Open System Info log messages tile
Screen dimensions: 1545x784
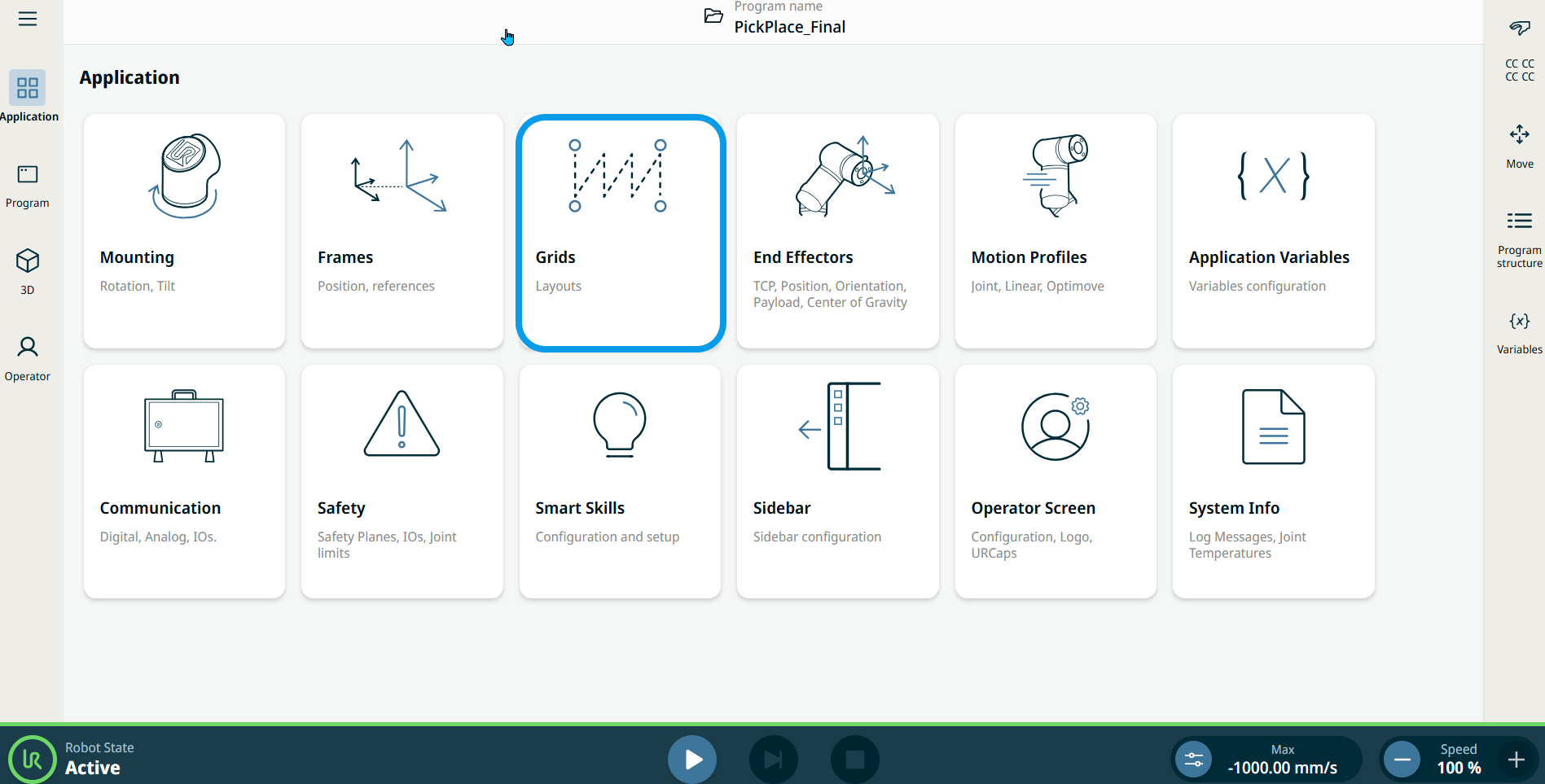tap(1273, 481)
